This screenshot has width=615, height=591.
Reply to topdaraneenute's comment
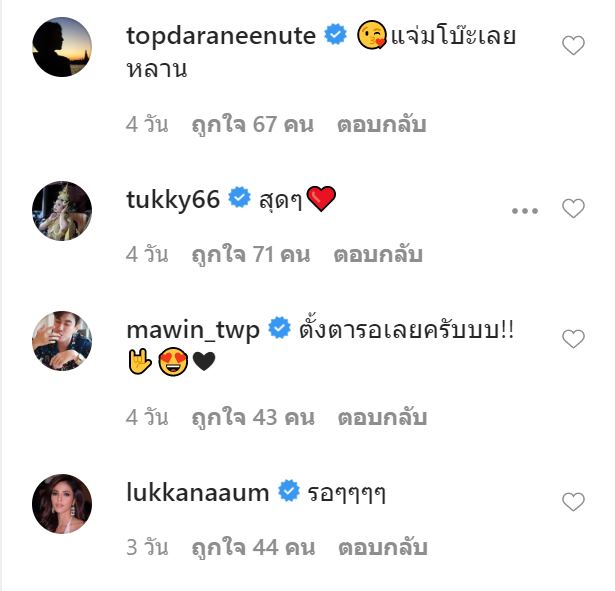click(381, 125)
